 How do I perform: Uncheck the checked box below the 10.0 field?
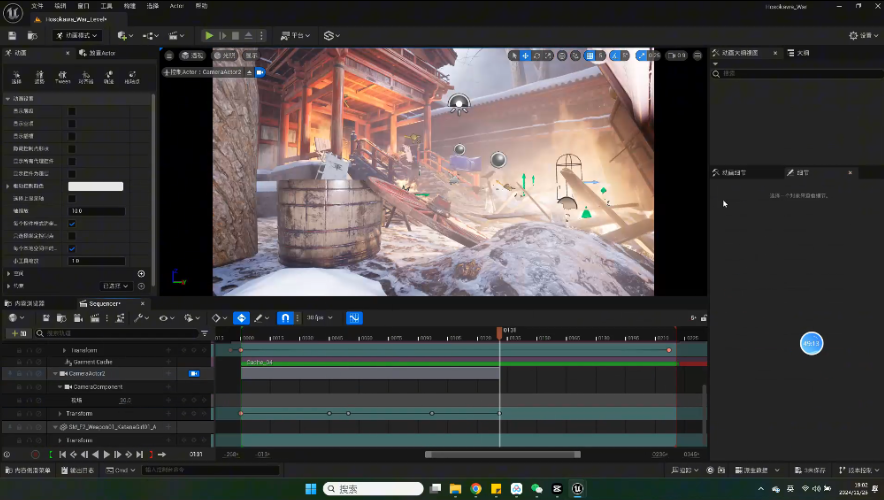pyautogui.click(x=72, y=223)
